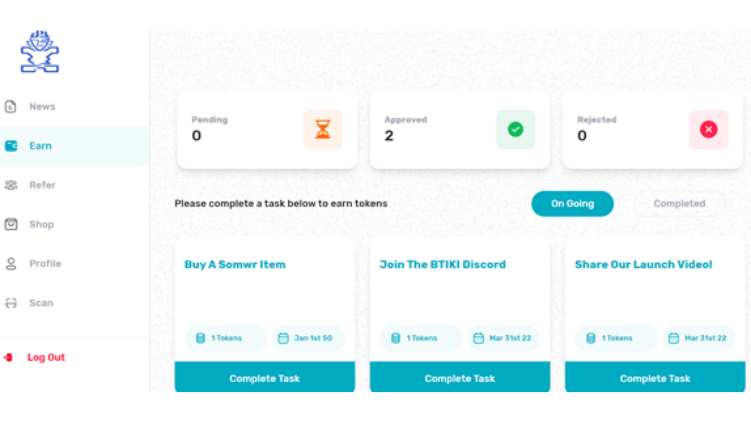Switch to the Completed tab
The image size is (751, 423).
click(679, 204)
